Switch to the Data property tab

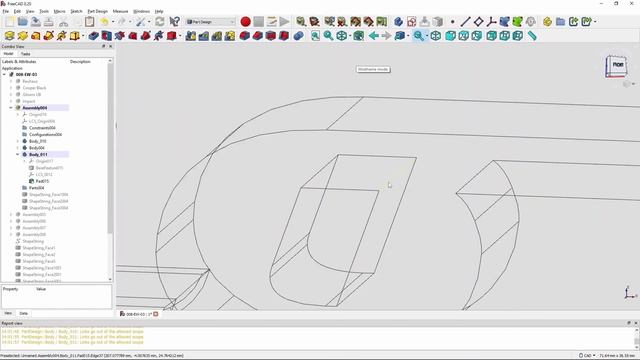pos(23,313)
